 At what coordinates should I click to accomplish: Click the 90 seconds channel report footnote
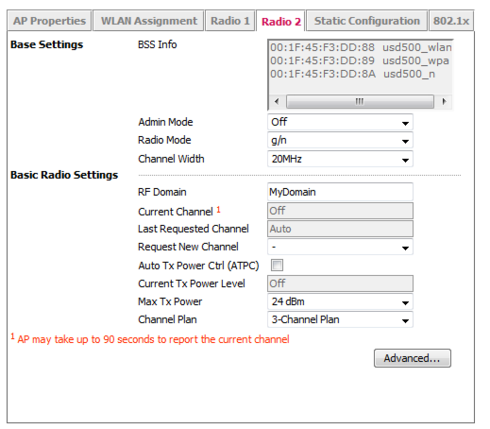150,339
